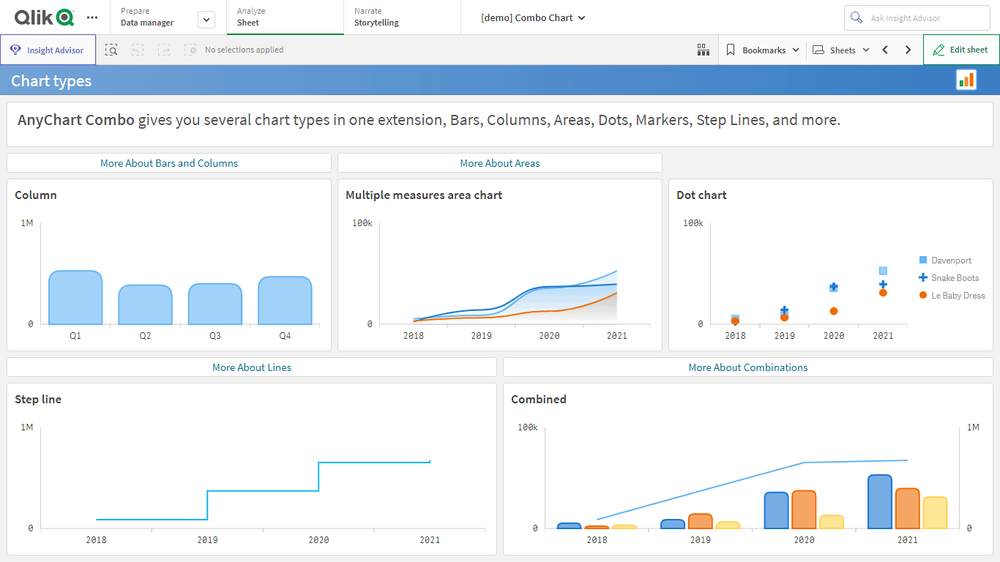The height and width of the screenshot is (562, 1000).
Task: Click the Qlik logo
Action: click(44, 17)
